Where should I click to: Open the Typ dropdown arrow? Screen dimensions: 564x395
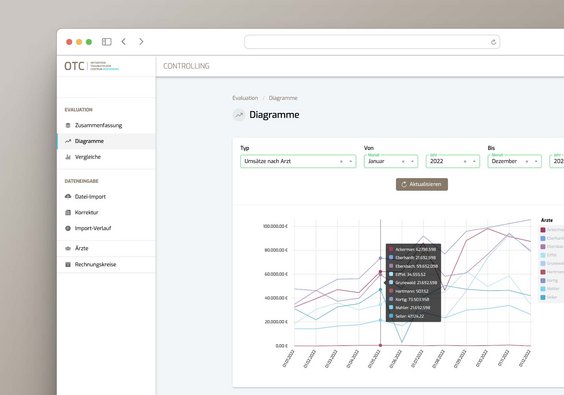coord(351,162)
